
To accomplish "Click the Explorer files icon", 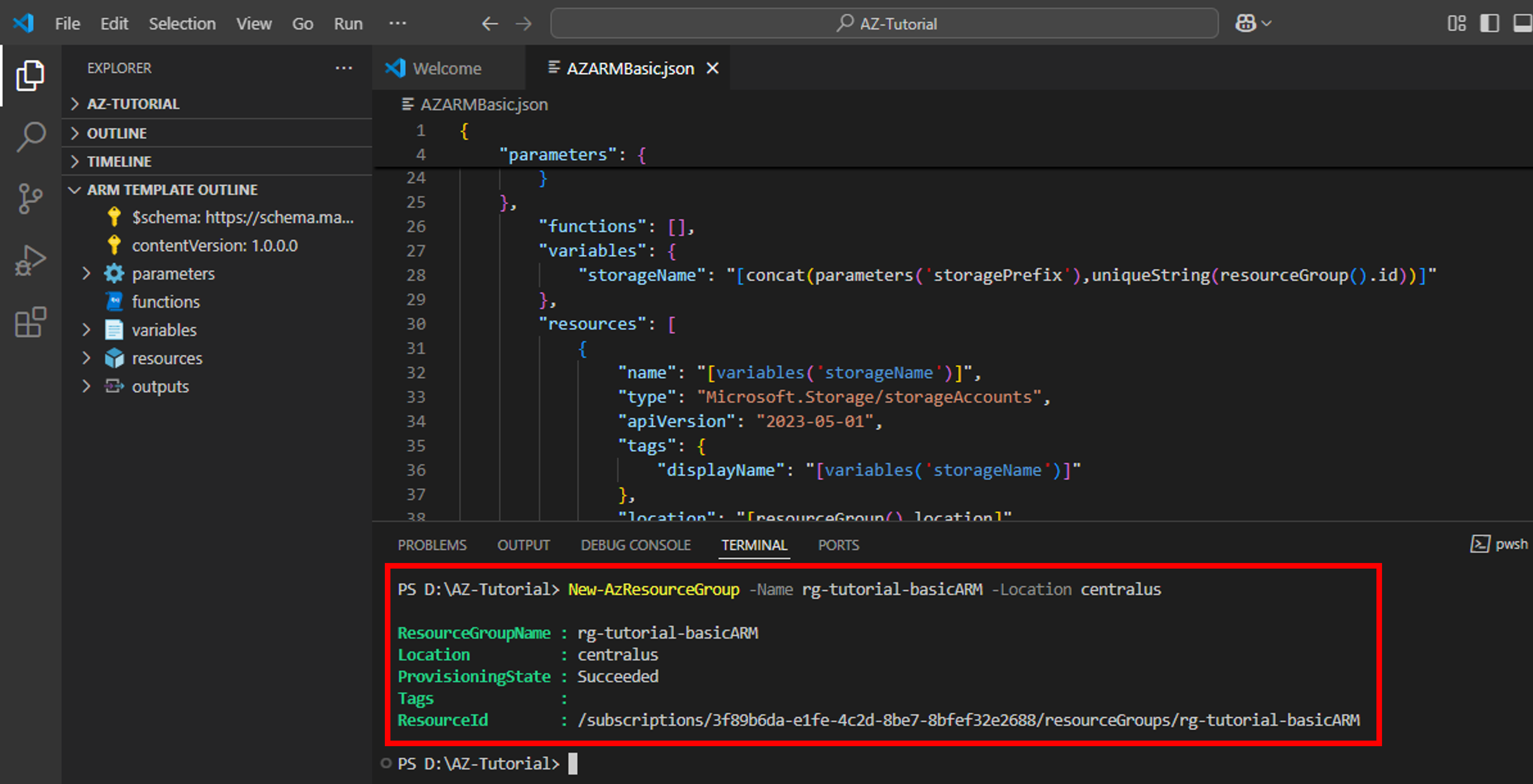I will (30, 76).
